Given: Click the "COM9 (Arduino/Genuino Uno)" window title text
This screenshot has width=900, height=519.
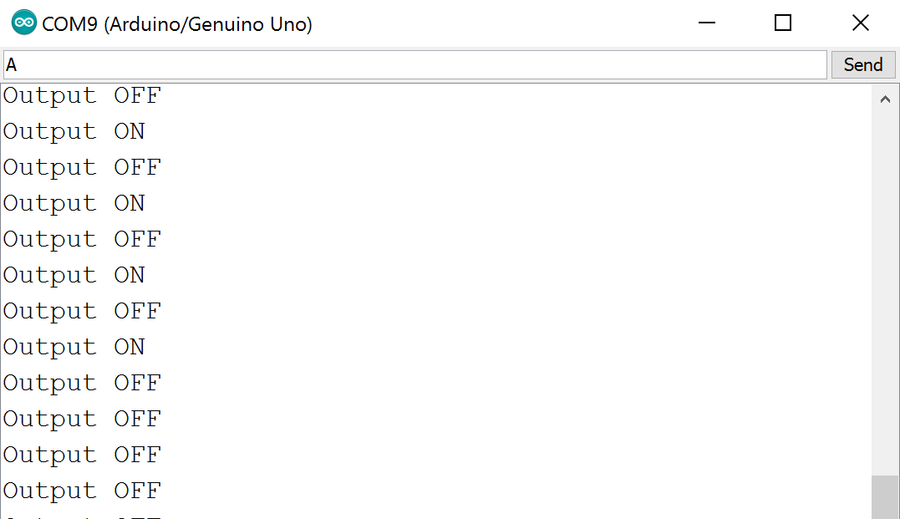Looking at the screenshot, I should tap(177, 24).
